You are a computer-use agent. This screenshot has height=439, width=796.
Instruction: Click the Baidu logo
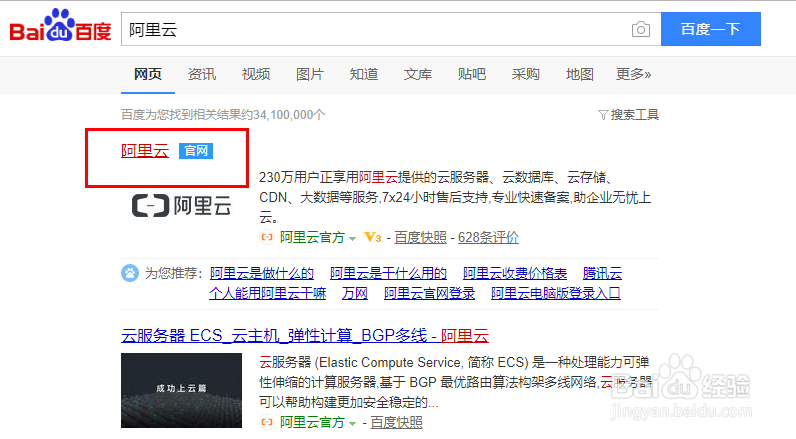[60, 25]
